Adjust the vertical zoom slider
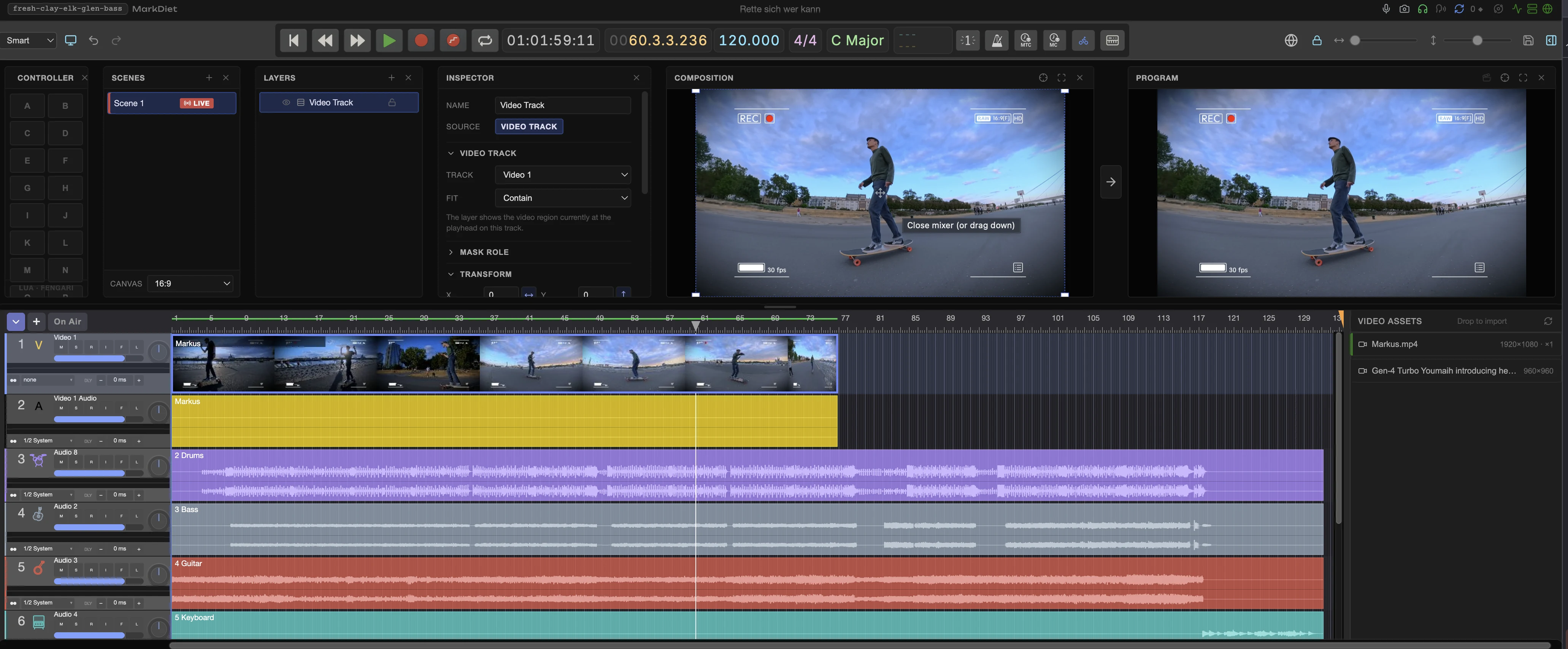 (x=1477, y=40)
